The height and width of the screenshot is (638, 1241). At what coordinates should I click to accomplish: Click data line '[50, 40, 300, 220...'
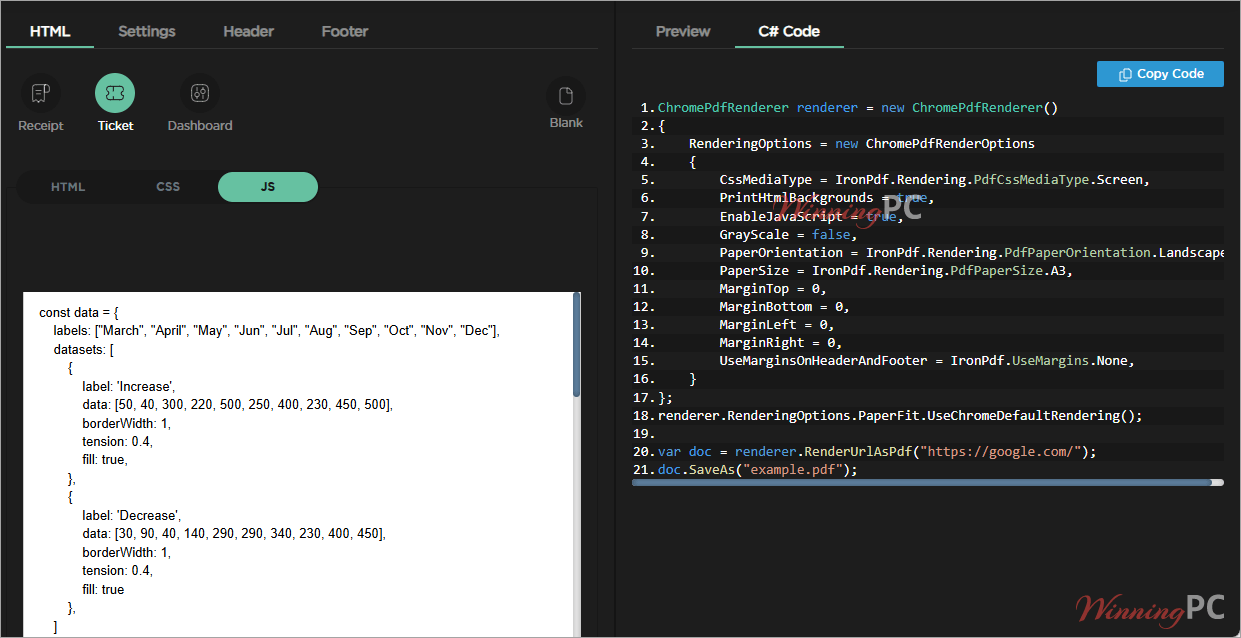238,404
